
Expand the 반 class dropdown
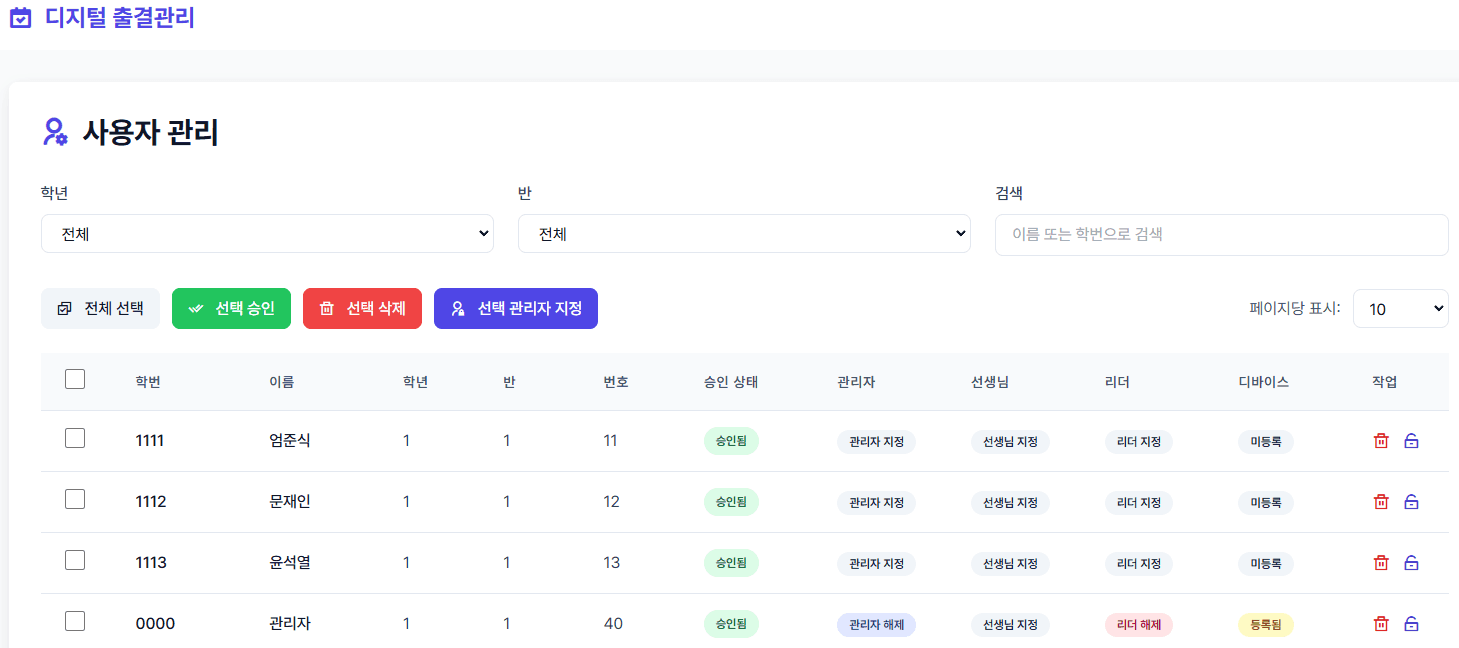pyautogui.click(x=744, y=234)
